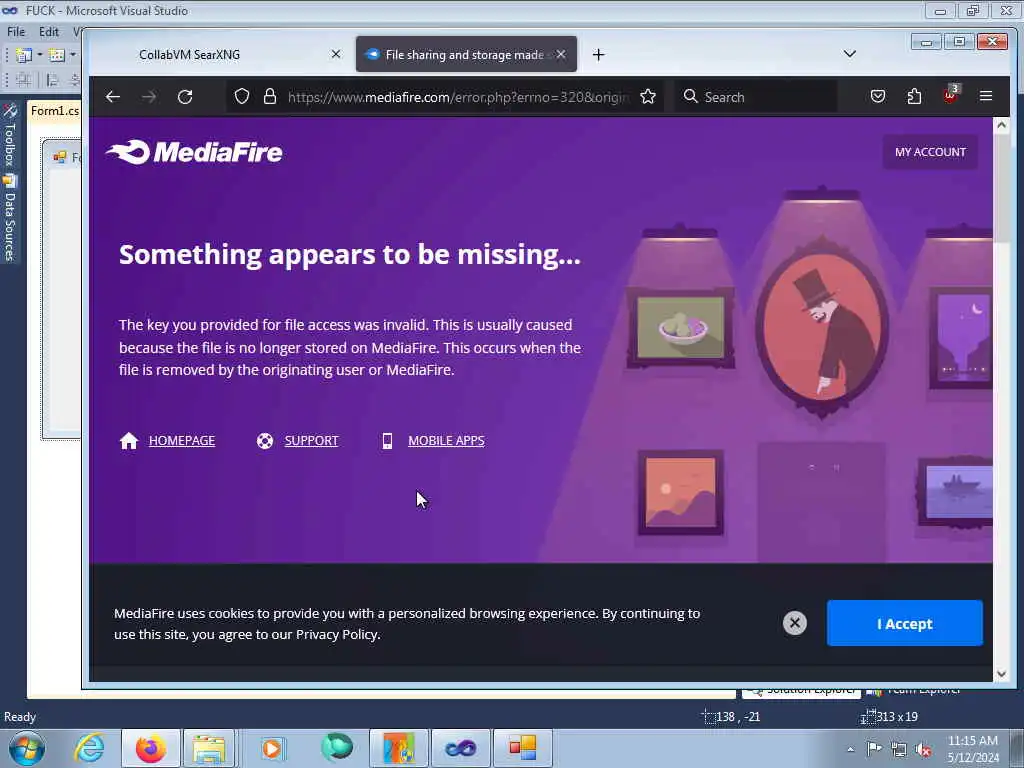The height and width of the screenshot is (768, 1024).
Task: Click the paint-style colorful taskbar icon
Action: click(x=399, y=748)
